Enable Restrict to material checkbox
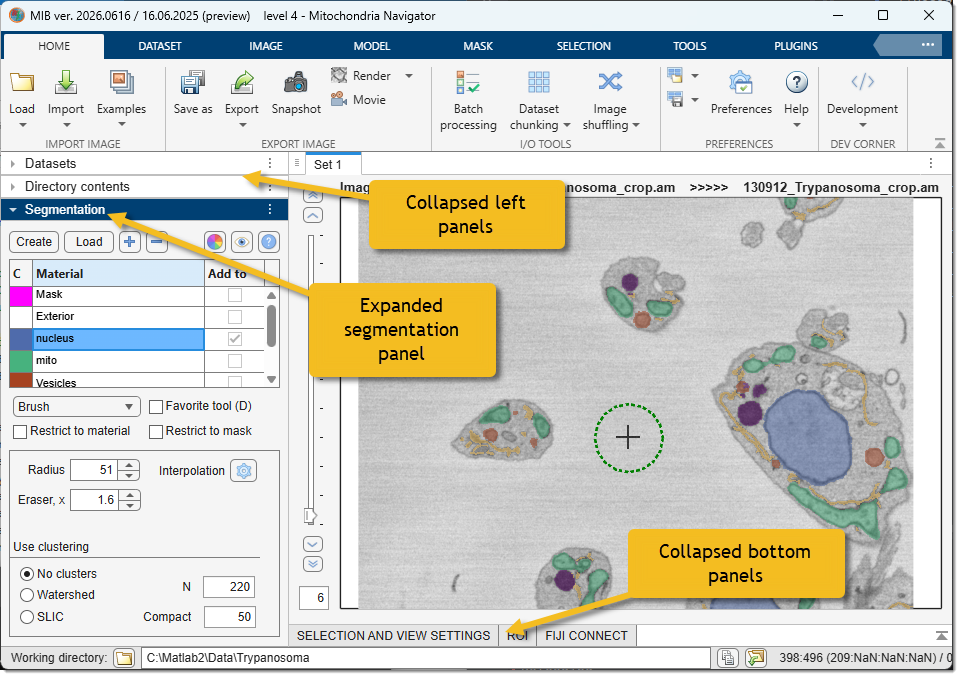 20,432
